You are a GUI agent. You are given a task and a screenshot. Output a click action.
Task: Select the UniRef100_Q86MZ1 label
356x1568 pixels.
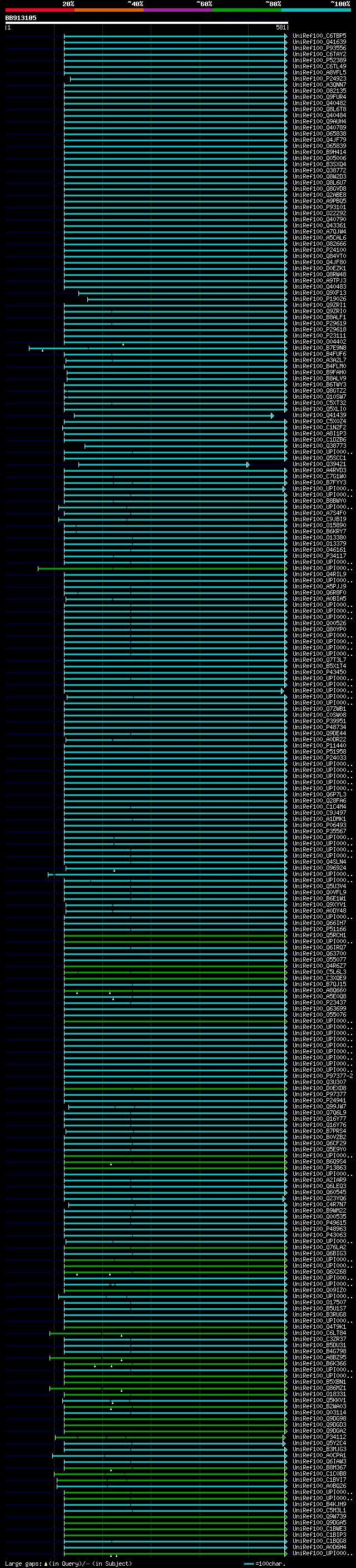pos(319,1388)
